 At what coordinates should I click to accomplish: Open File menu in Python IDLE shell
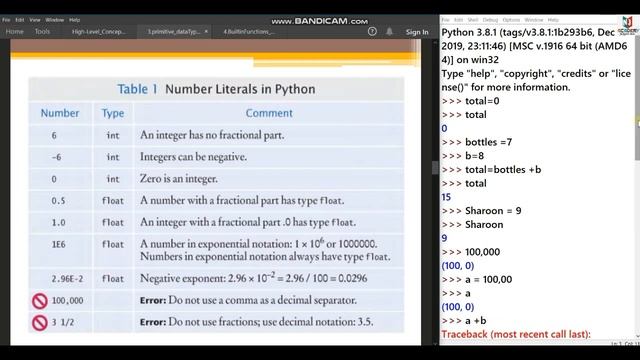445,20
